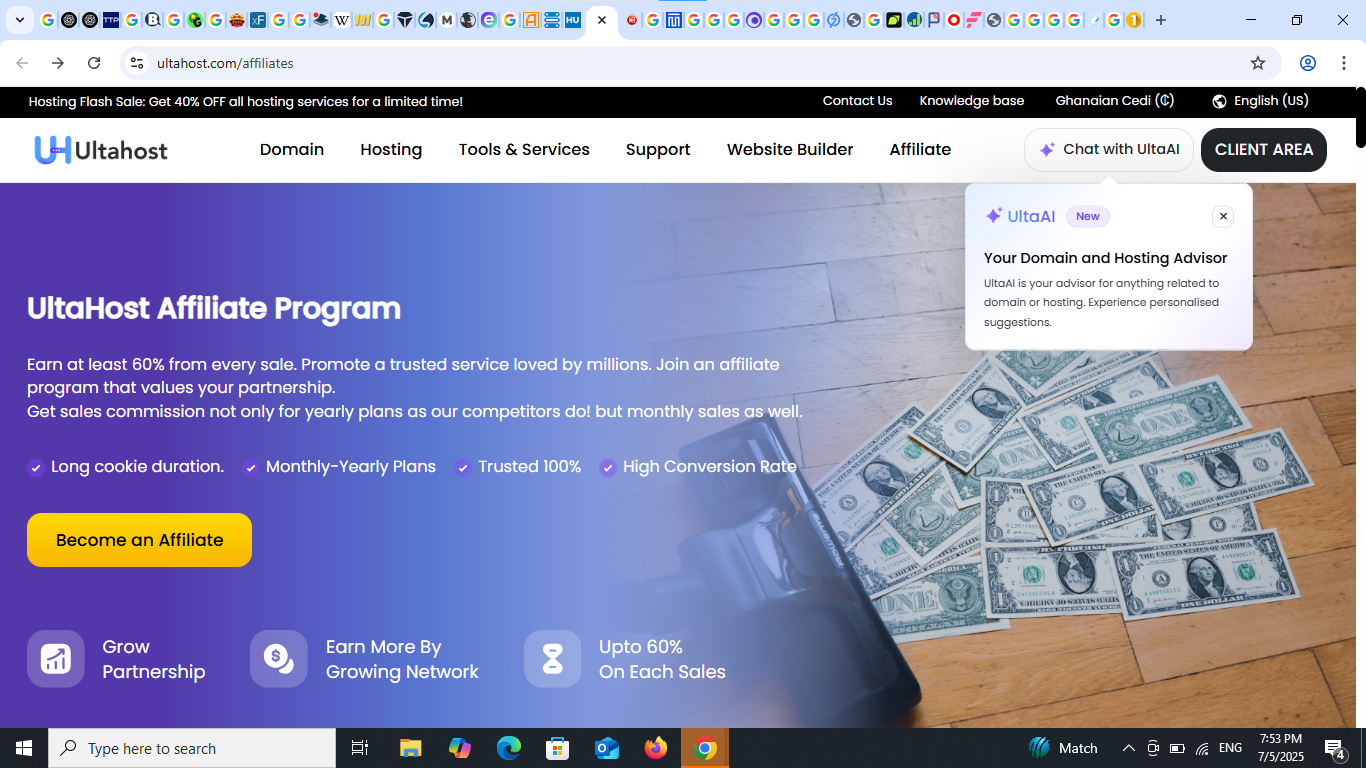
Task: Click the Upto 60% hourglass icon
Action: pyautogui.click(x=552, y=659)
